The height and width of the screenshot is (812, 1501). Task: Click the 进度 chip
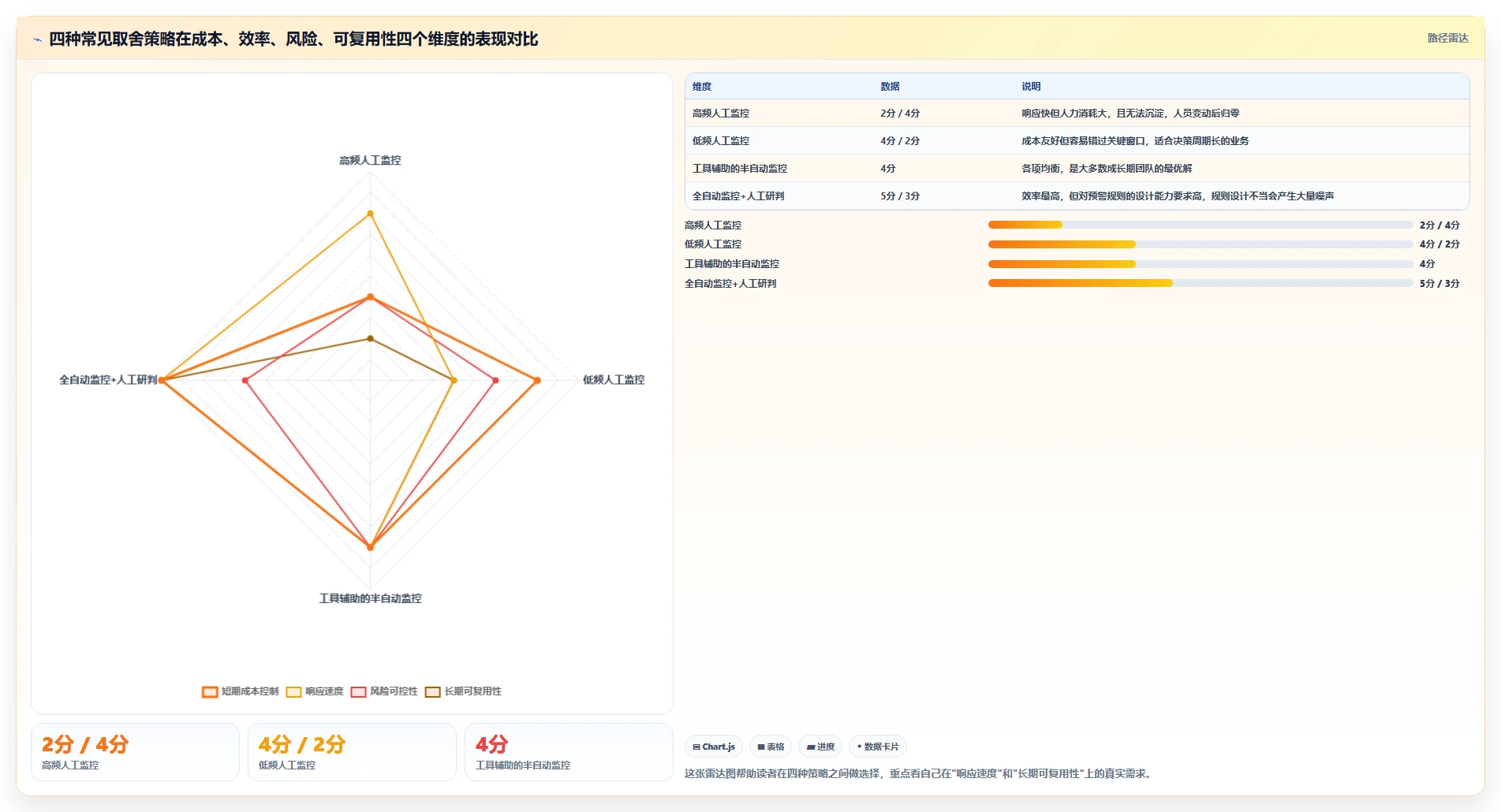[x=820, y=747]
